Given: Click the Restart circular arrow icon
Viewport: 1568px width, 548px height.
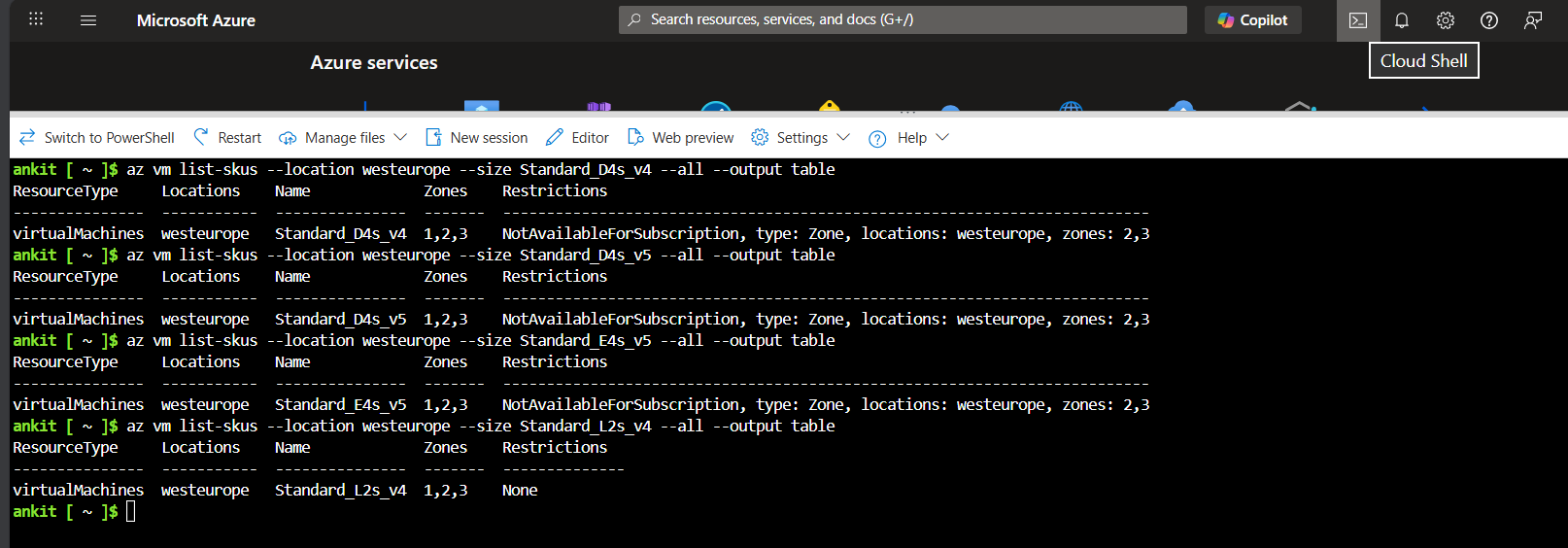Looking at the screenshot, I should tap(201, 137).
